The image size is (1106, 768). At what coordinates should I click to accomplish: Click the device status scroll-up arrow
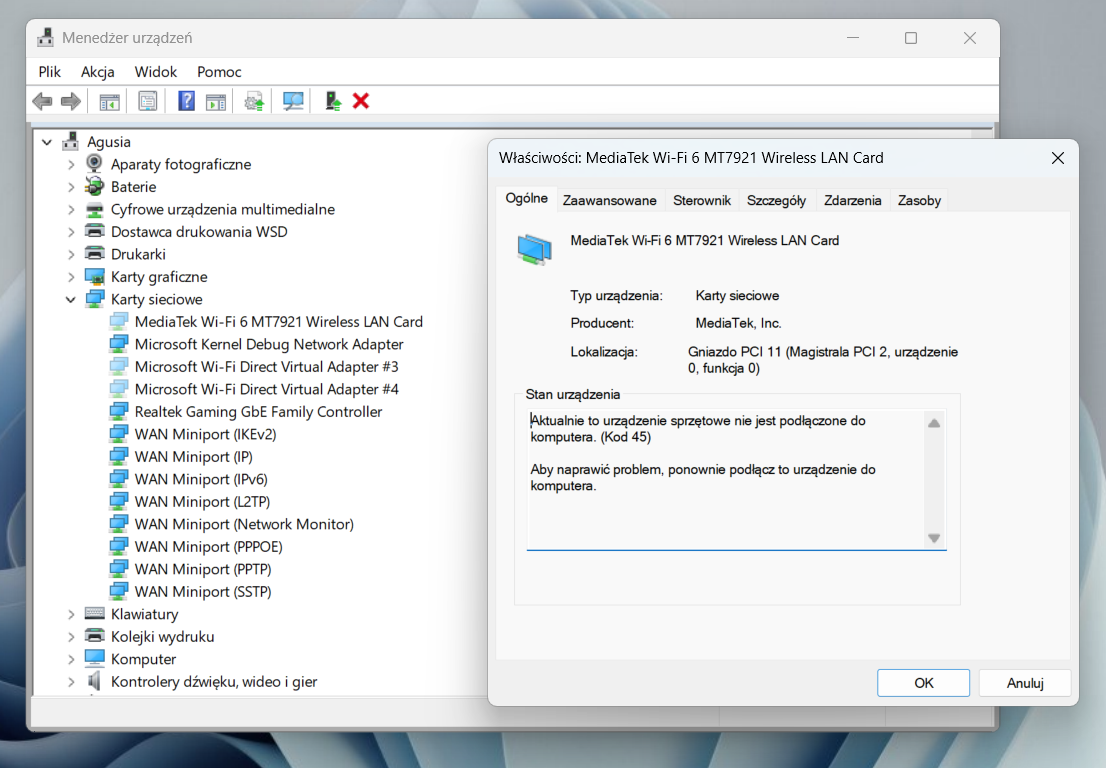point(934,423)
